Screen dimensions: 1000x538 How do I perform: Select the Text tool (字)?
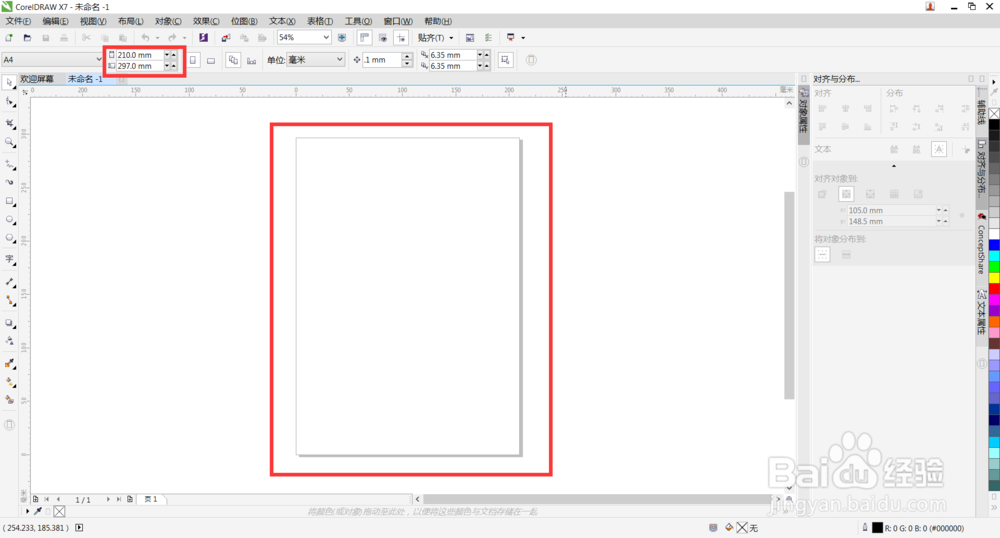10,259
